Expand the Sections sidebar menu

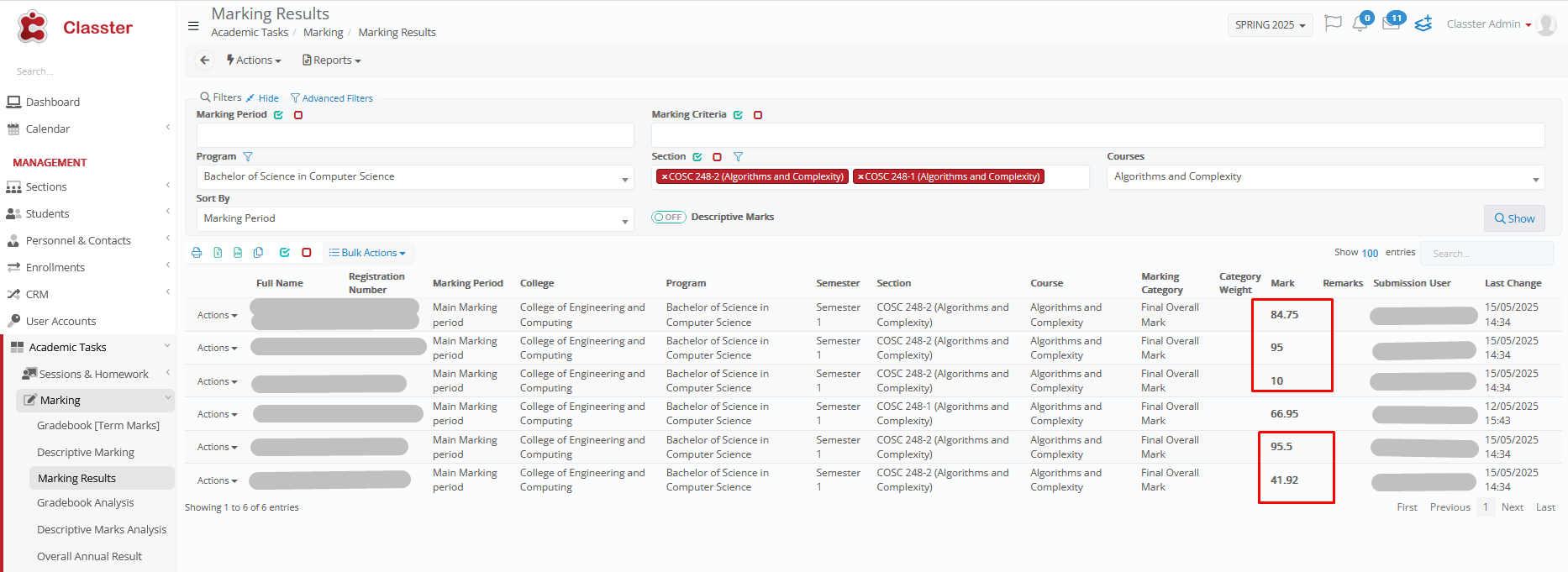87,187
